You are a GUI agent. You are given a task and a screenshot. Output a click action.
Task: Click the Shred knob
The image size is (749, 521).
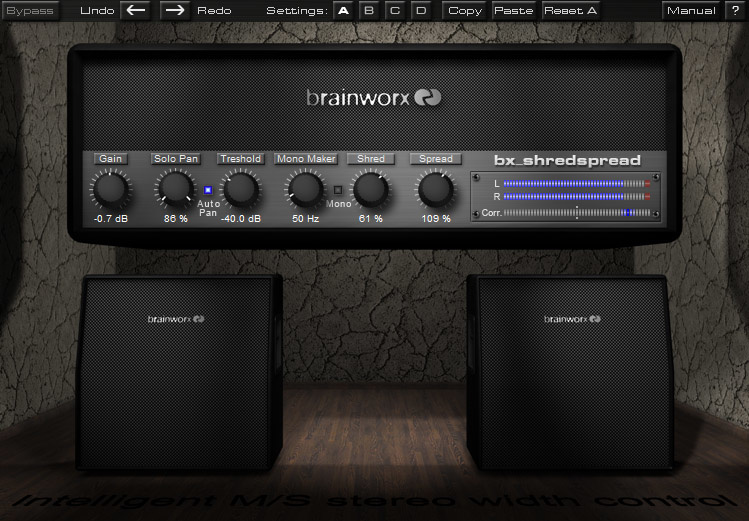(370, 189)
